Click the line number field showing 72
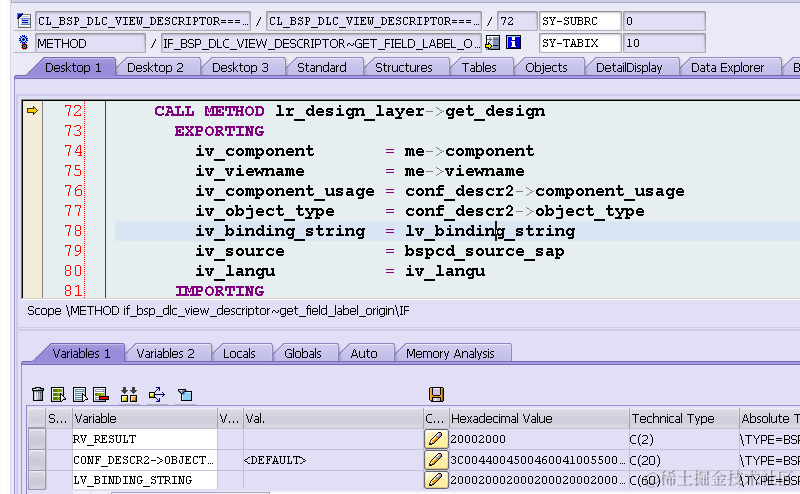The image size is (800, 494). (x=516, y=21)
